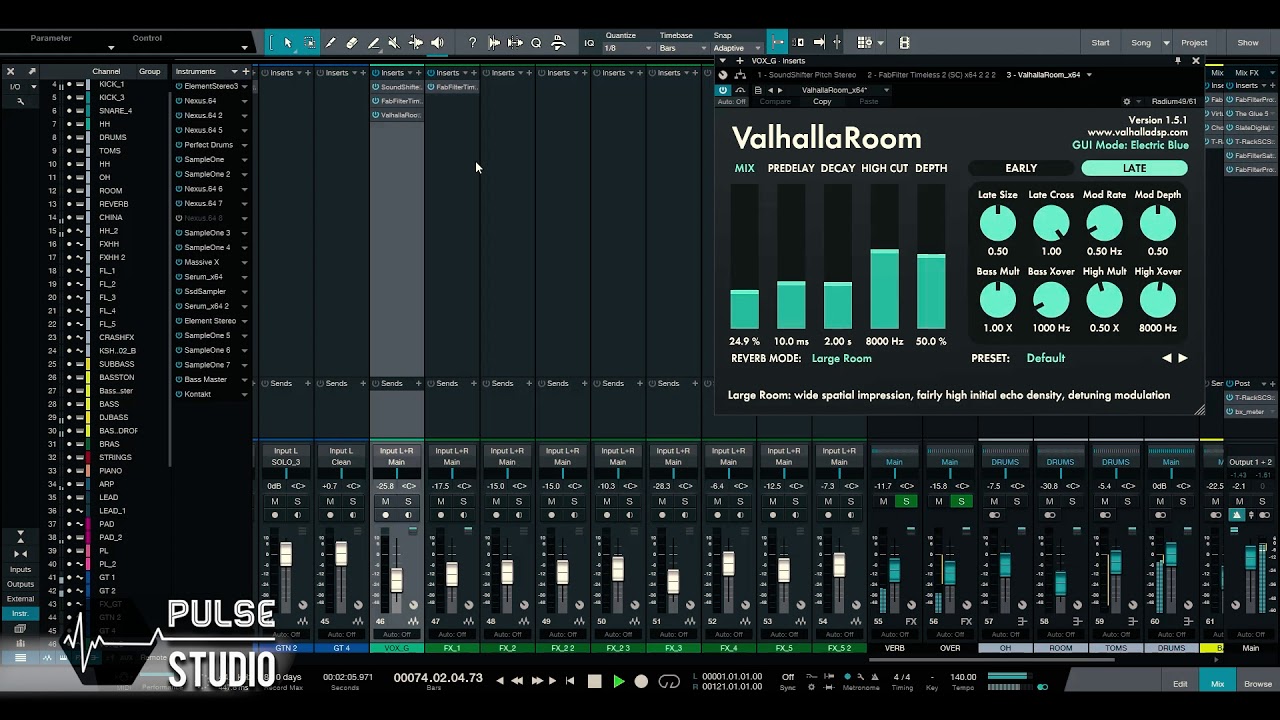The height and width of the screenshot is (720, 1280).
Task: Toggle the Loop button in transport
Action: point(669,681)
